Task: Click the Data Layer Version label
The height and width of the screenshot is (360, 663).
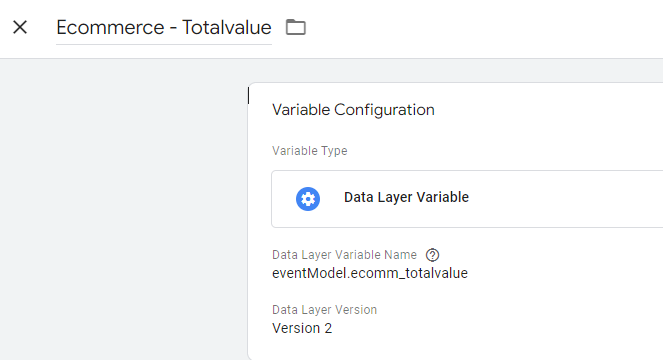Action: 324,310
